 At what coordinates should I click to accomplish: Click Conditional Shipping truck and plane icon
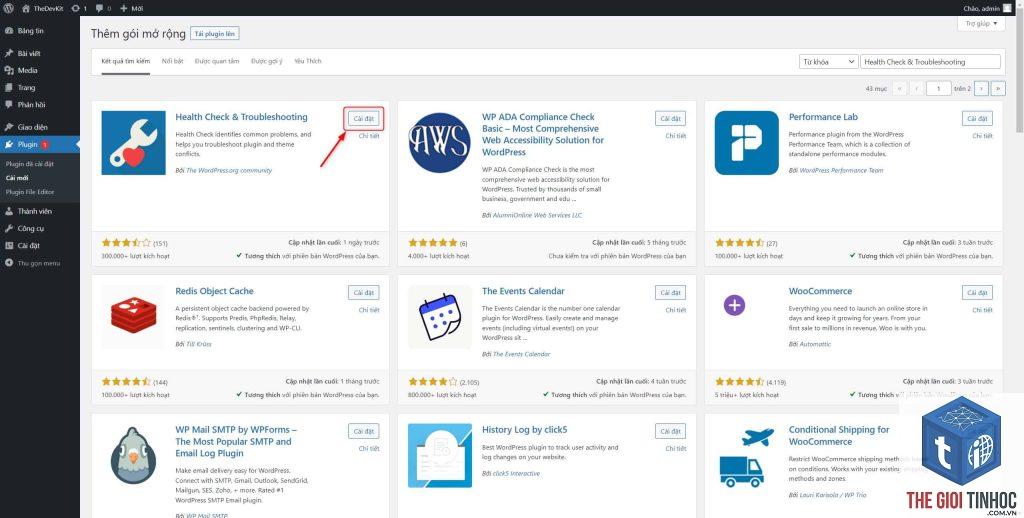click(746, 455)
